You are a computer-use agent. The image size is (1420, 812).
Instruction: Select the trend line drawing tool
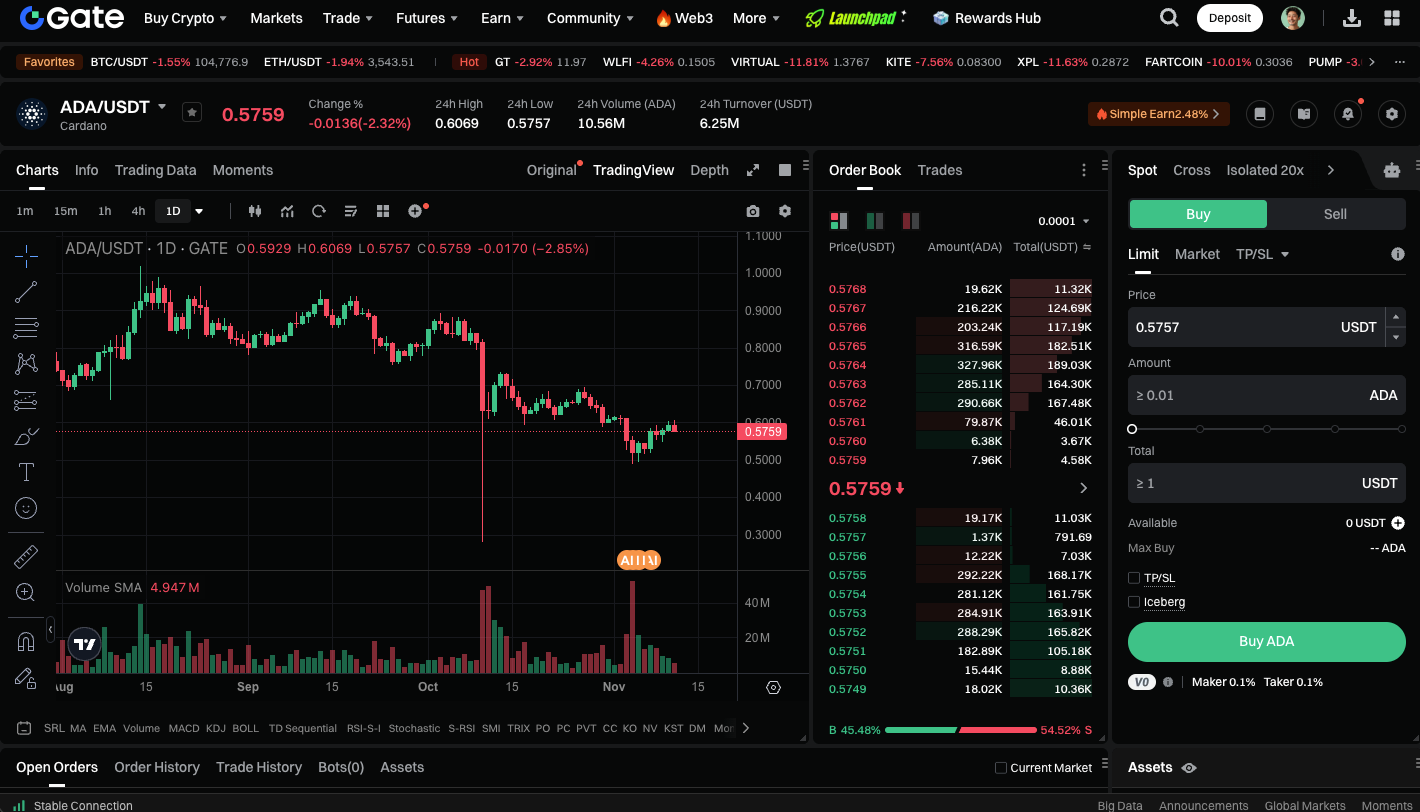(x=26, y=292)
